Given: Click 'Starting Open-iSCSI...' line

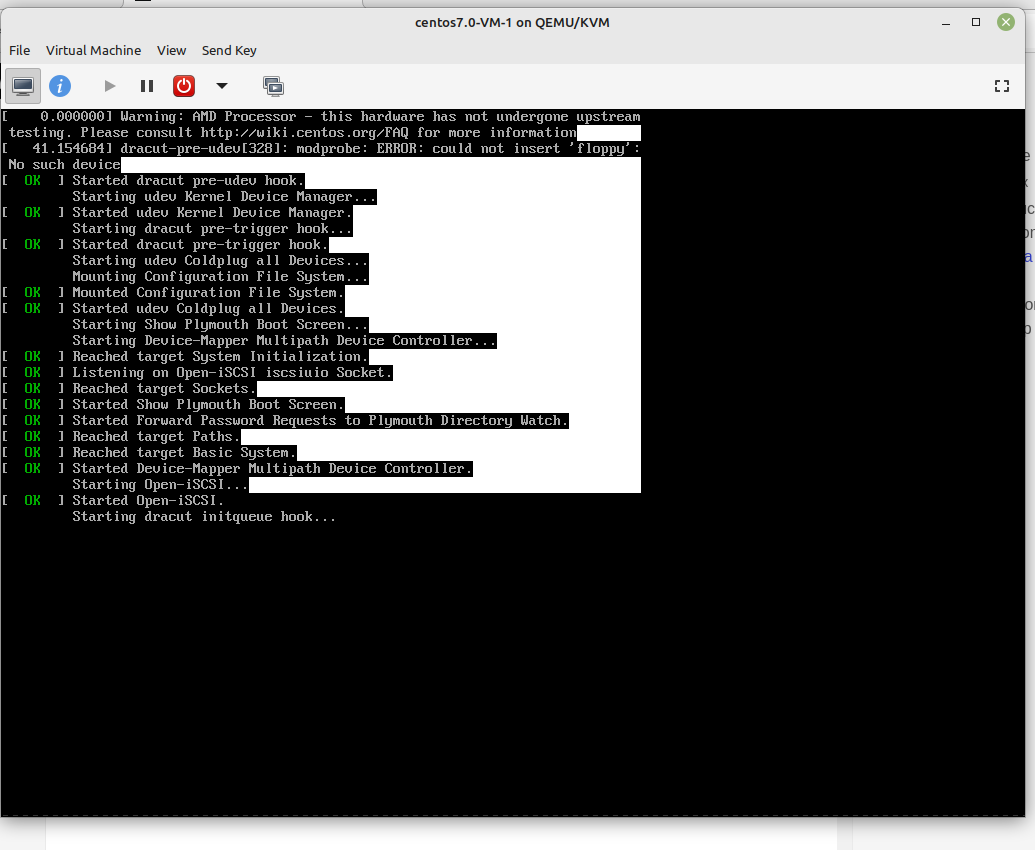Looking at the screenshot, I should [x=160, y=484].
